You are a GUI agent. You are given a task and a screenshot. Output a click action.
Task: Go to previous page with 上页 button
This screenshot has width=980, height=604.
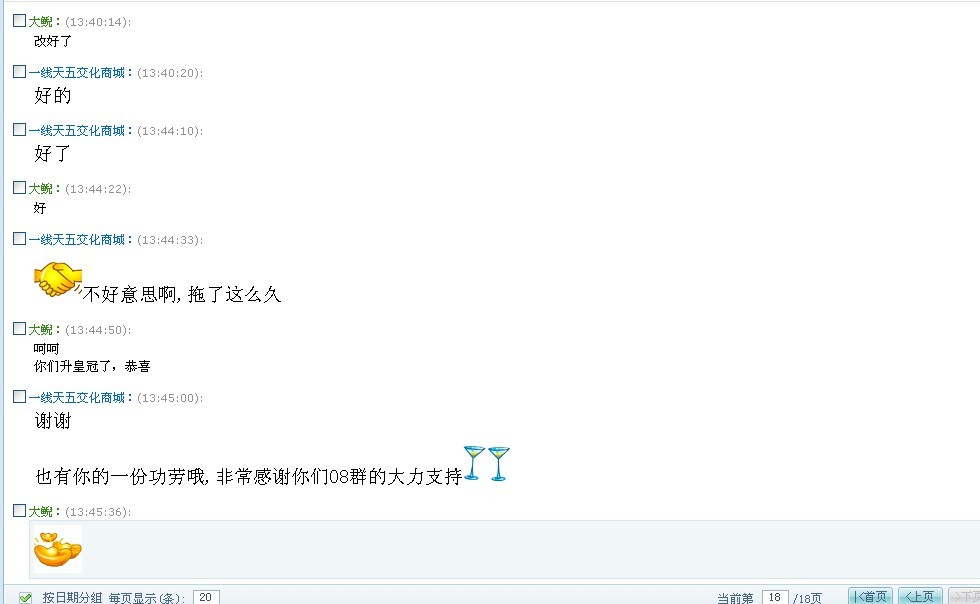point(920,596)
